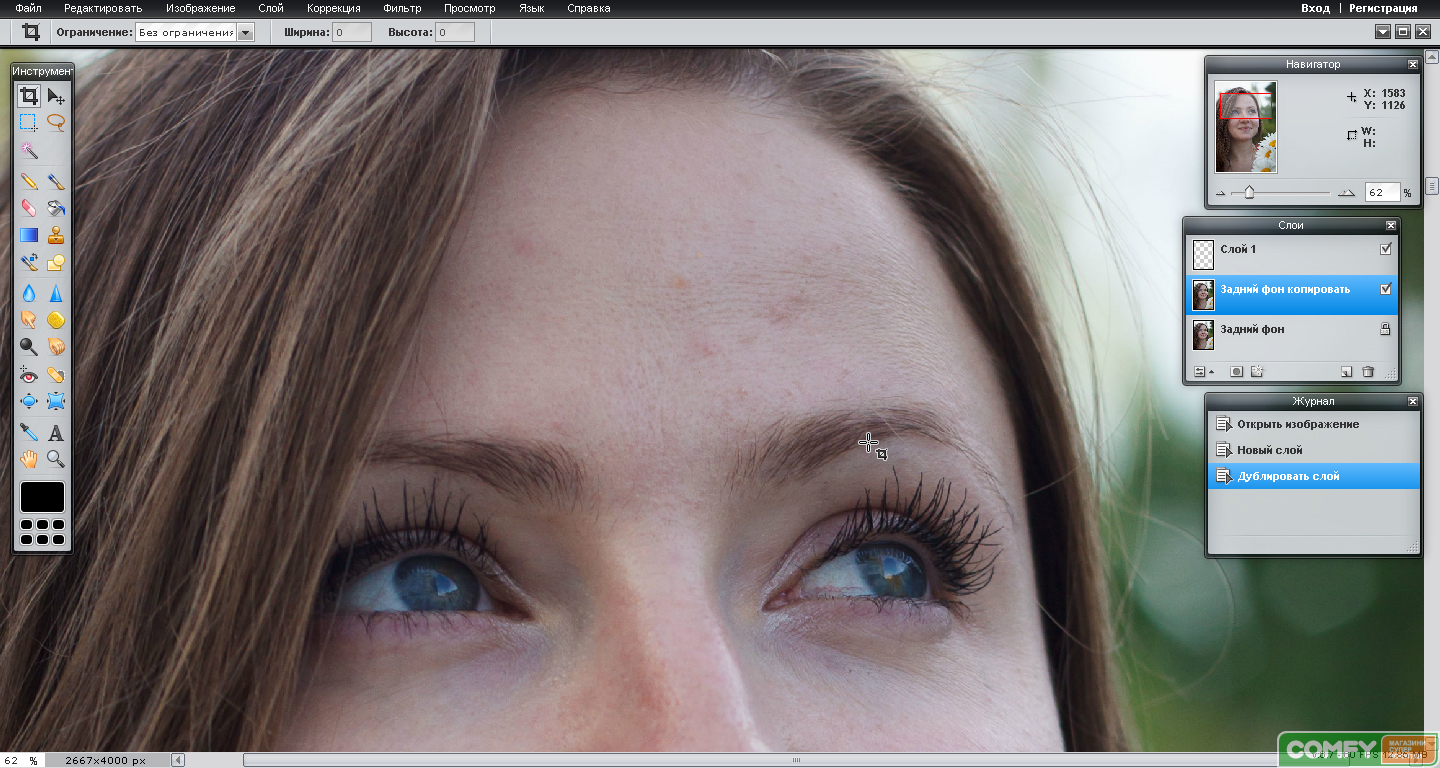
Task: Click the Navigator zoom percentage field
Action: click(1382, 192)
